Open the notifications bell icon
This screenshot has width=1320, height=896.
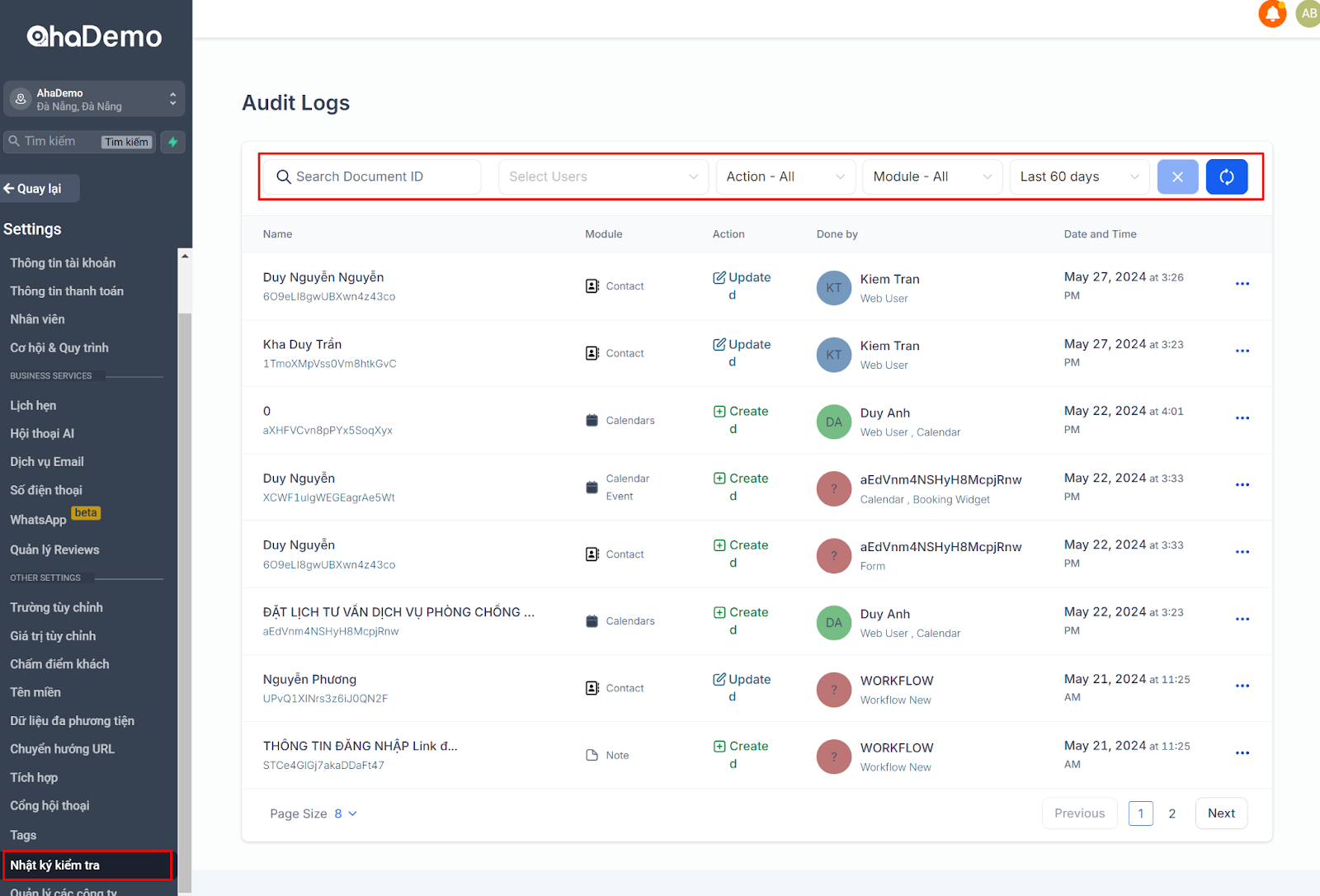(x=1272, y=13)
